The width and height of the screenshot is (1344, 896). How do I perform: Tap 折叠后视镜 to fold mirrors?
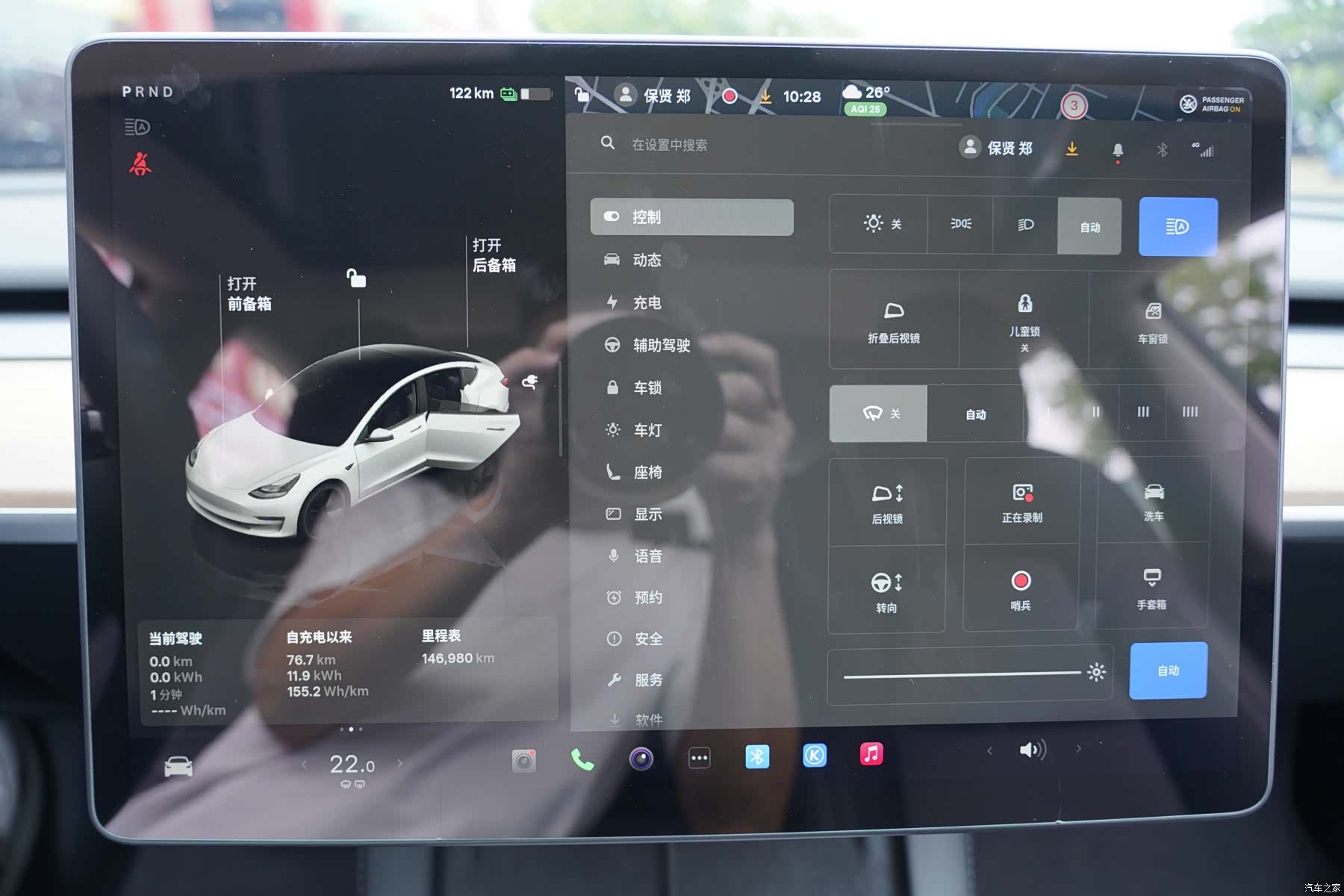(x=894, y=321)
